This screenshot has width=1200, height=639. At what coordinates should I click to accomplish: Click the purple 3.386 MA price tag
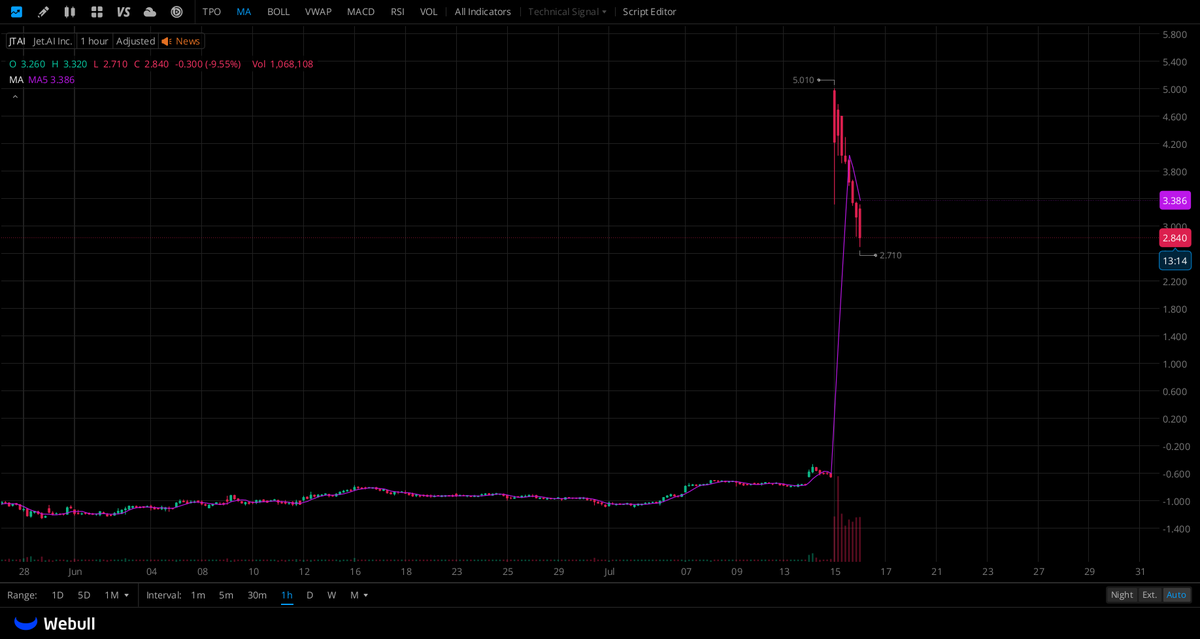click(x=1175, y=200)
